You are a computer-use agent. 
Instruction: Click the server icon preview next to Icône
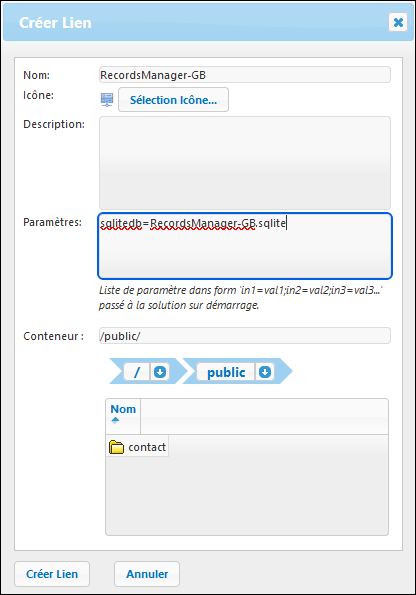point(107,99)
